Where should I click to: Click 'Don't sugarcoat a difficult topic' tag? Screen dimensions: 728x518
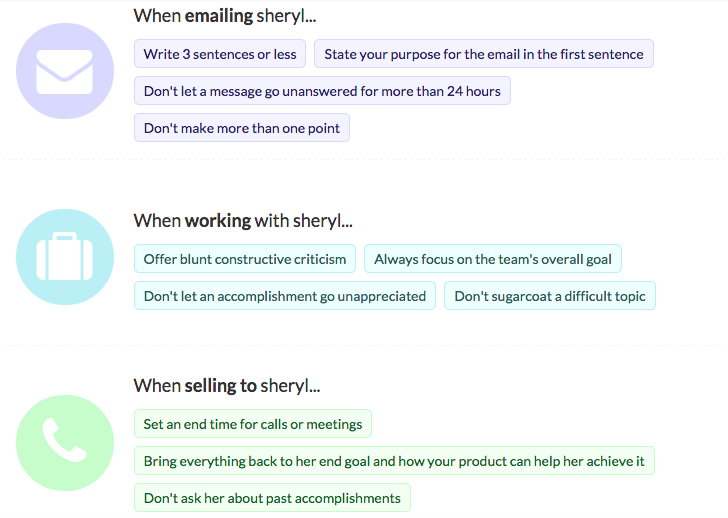(550, 296)
